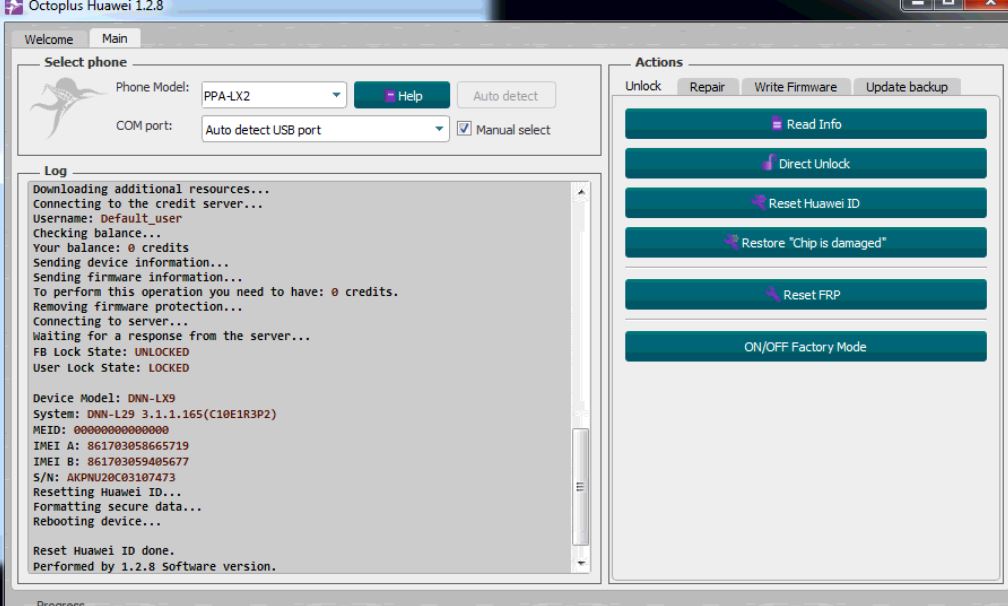The height and width of the screenshot is (606, 1008).
Task: Run the Reset FRP action
Action: tap(806, 294)
